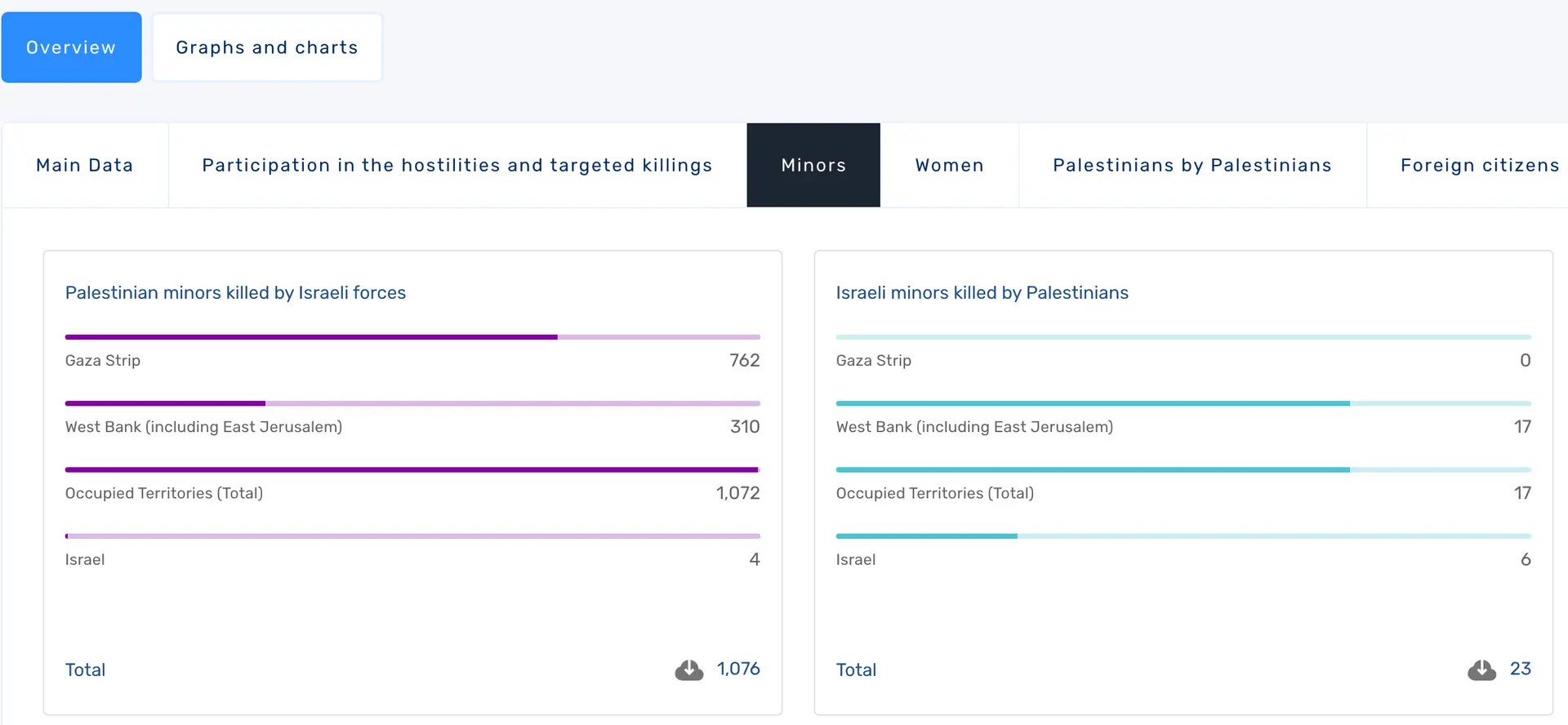
Task: Click the purple West Bank progress bar
Action: click(412, 403)
